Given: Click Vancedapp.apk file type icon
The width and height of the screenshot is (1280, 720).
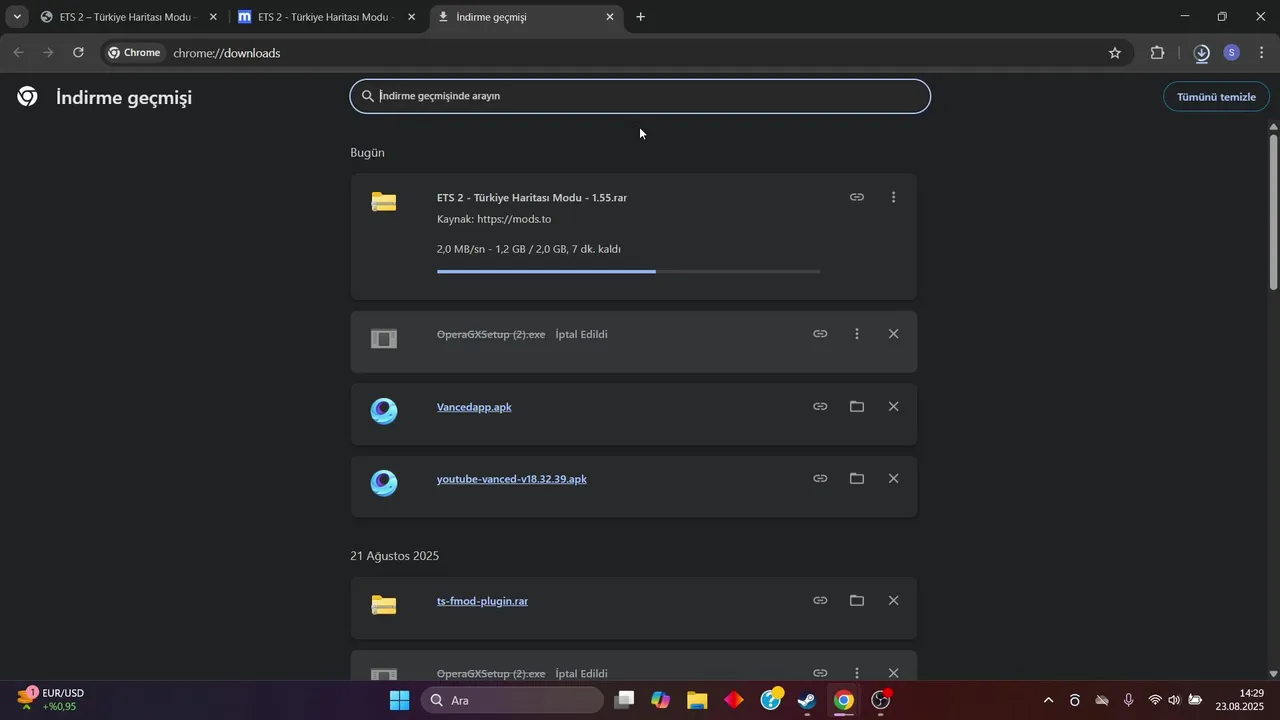Looking at the screenshot, I should click(x=384, y=411).
